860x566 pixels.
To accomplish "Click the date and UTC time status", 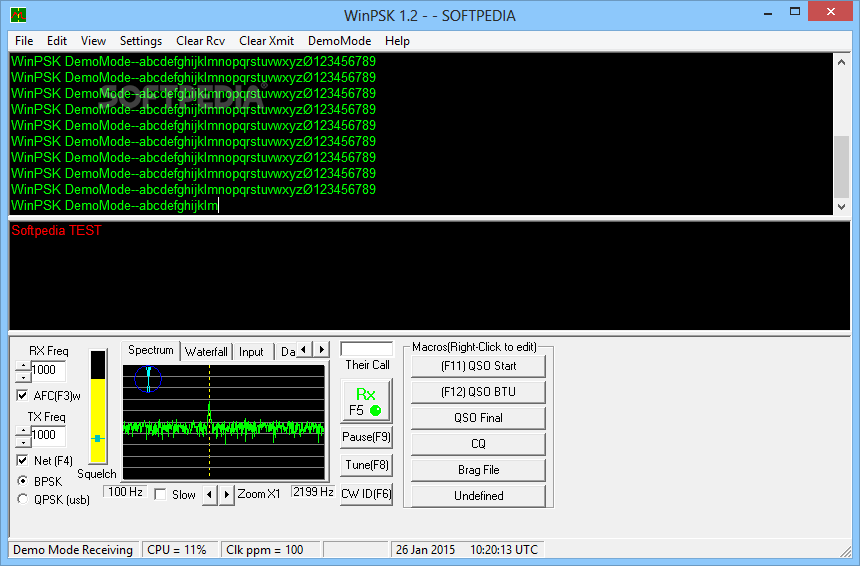I will coord(467,550).
